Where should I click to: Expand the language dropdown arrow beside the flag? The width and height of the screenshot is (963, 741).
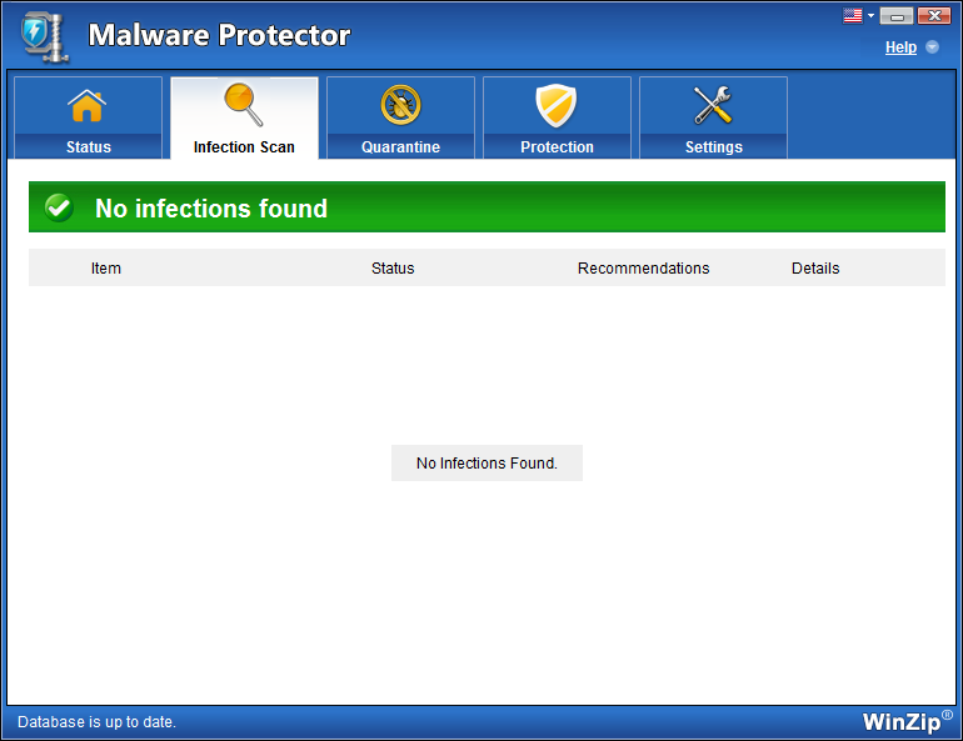coord(870,15)
